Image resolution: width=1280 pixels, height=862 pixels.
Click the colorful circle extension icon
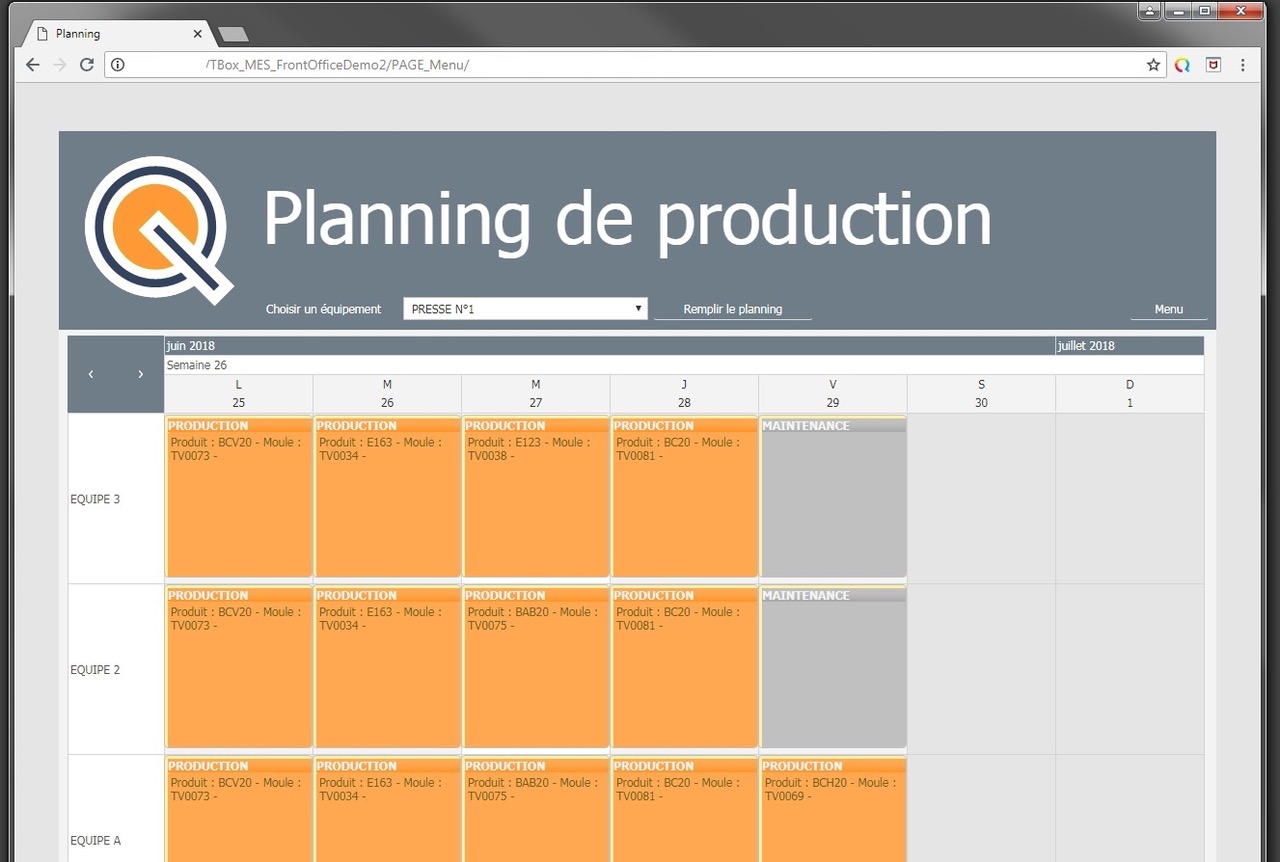pyautogui.click(x=1182, y=65)
